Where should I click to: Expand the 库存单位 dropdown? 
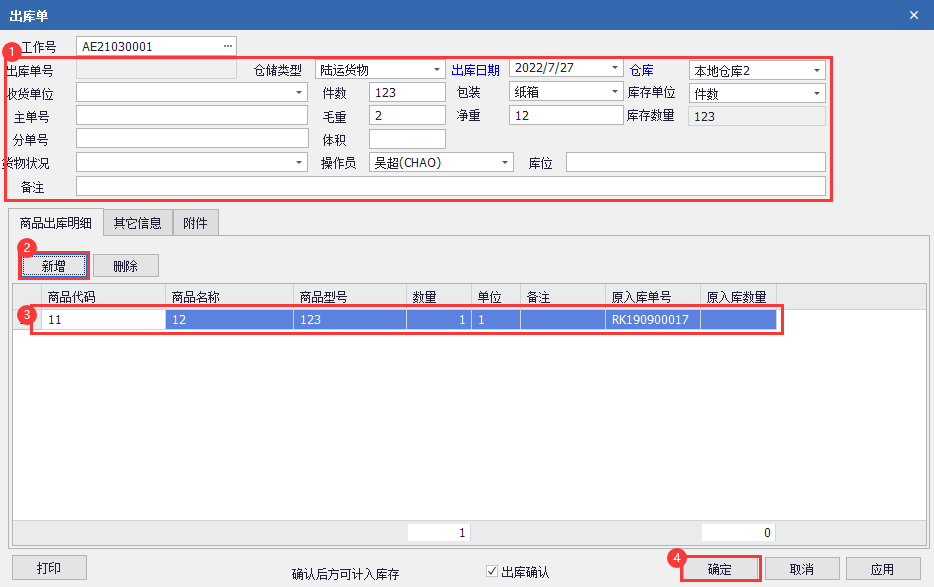click(x=817, y=94)
